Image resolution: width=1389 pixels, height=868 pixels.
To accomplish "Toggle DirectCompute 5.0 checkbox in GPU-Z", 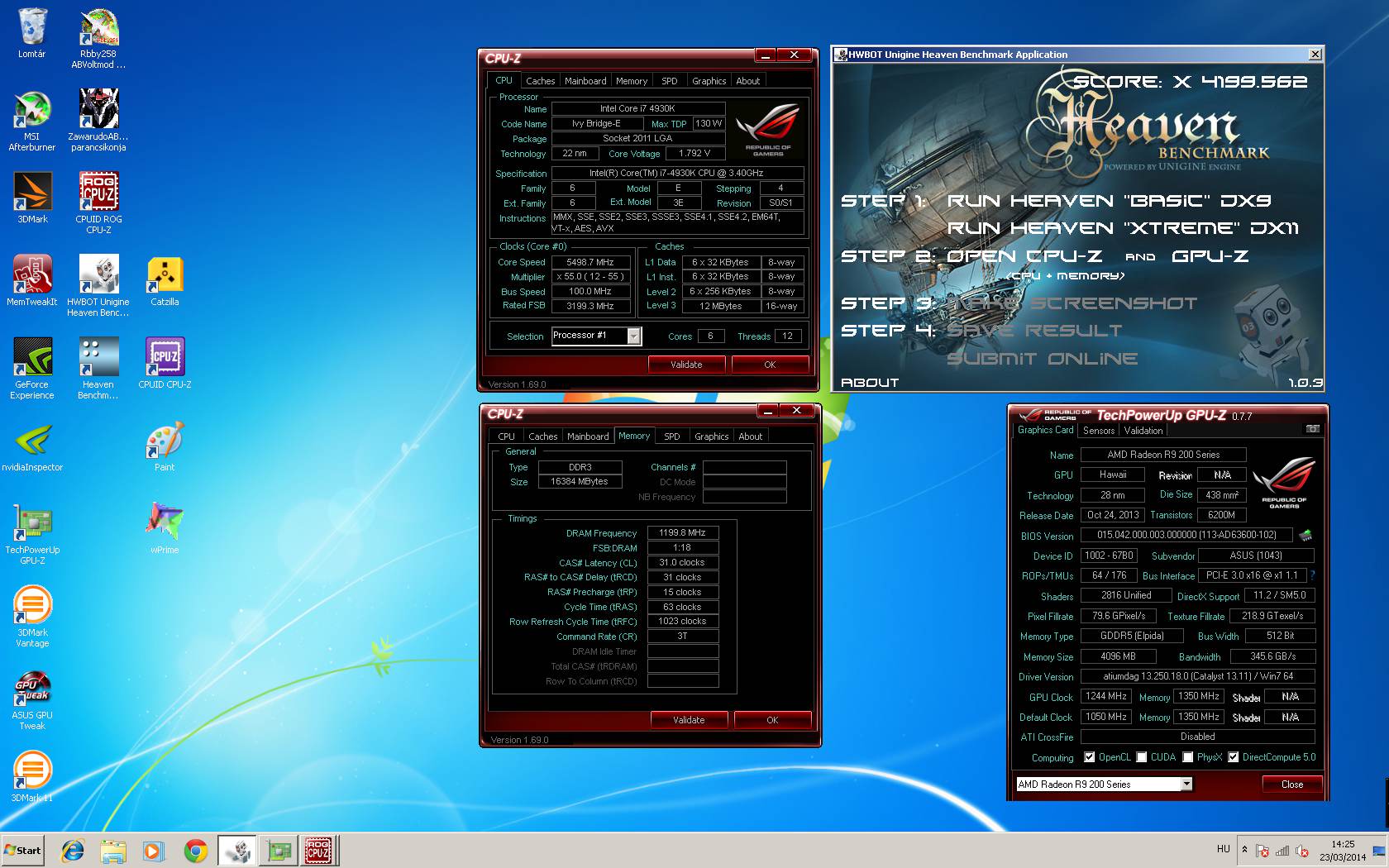I will 1233,757.
